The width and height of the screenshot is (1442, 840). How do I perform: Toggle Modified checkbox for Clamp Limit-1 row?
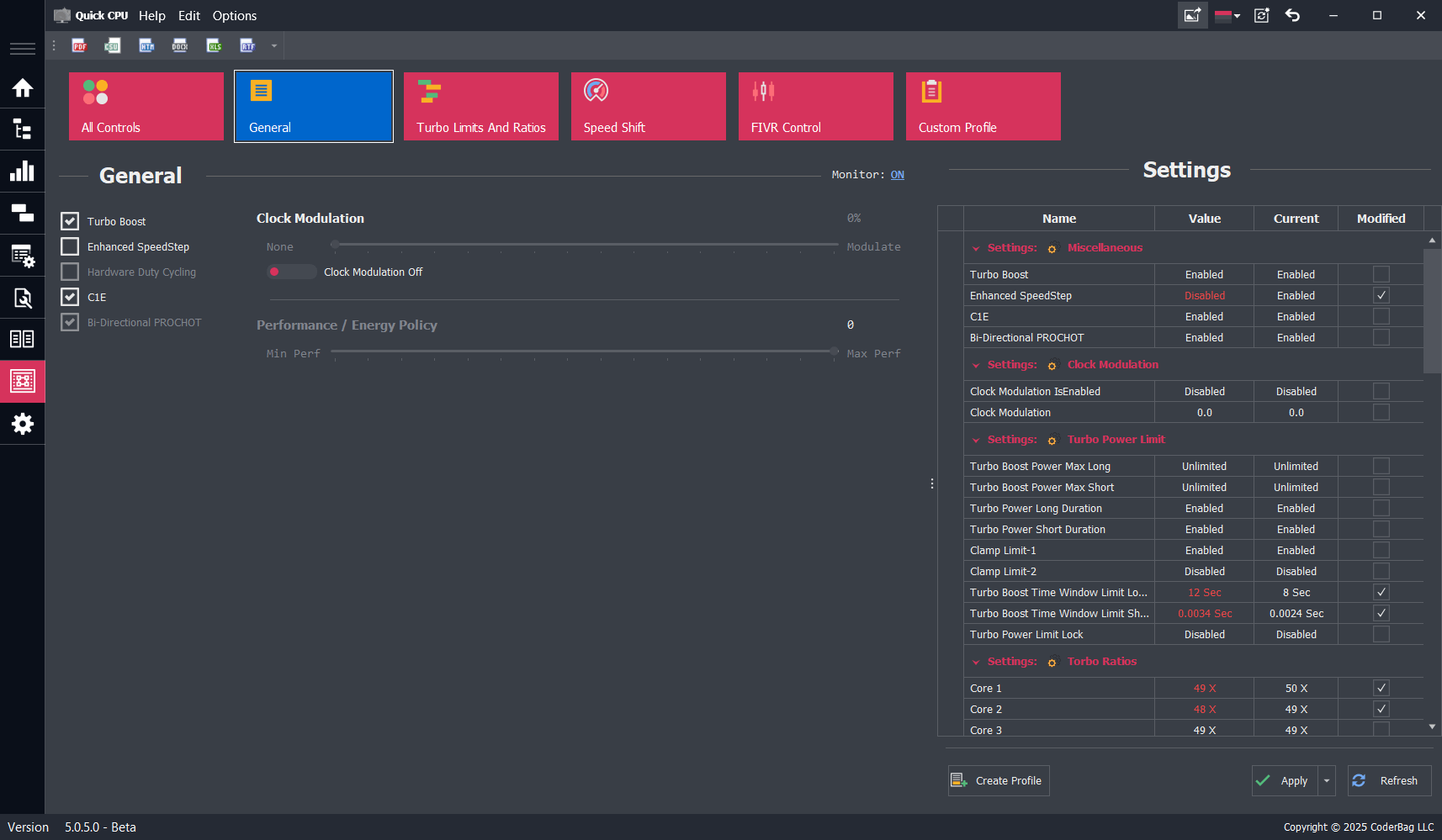coord(1381,550)
